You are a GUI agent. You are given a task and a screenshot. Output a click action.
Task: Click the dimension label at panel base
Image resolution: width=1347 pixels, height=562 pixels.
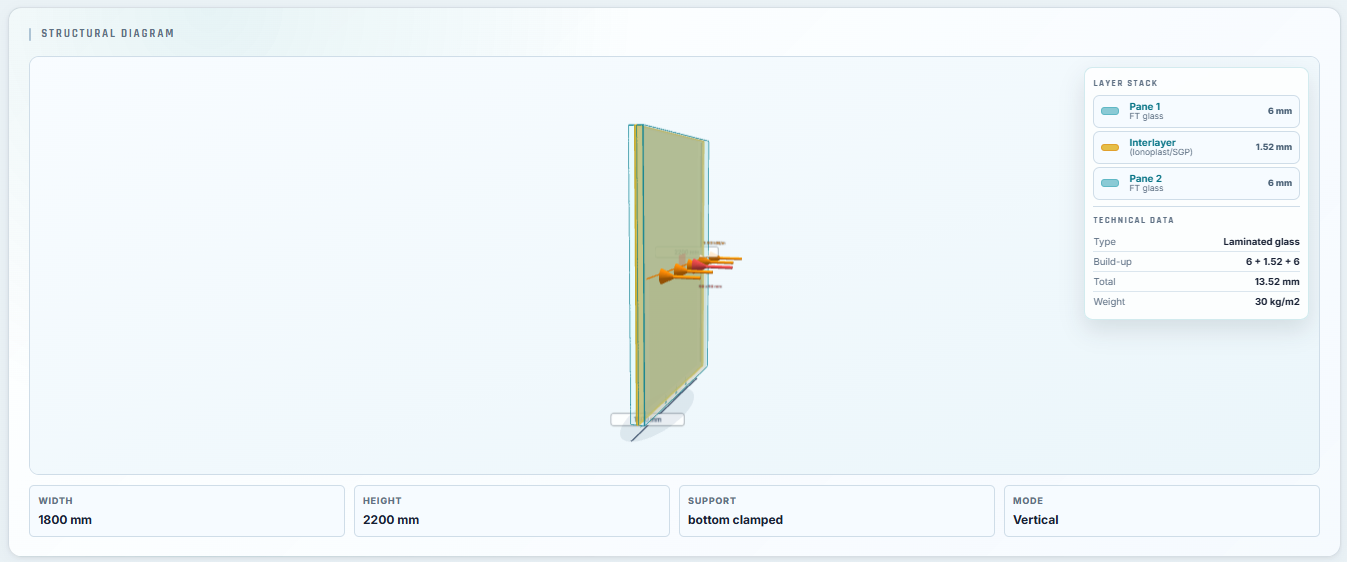(x=648, y=420)
